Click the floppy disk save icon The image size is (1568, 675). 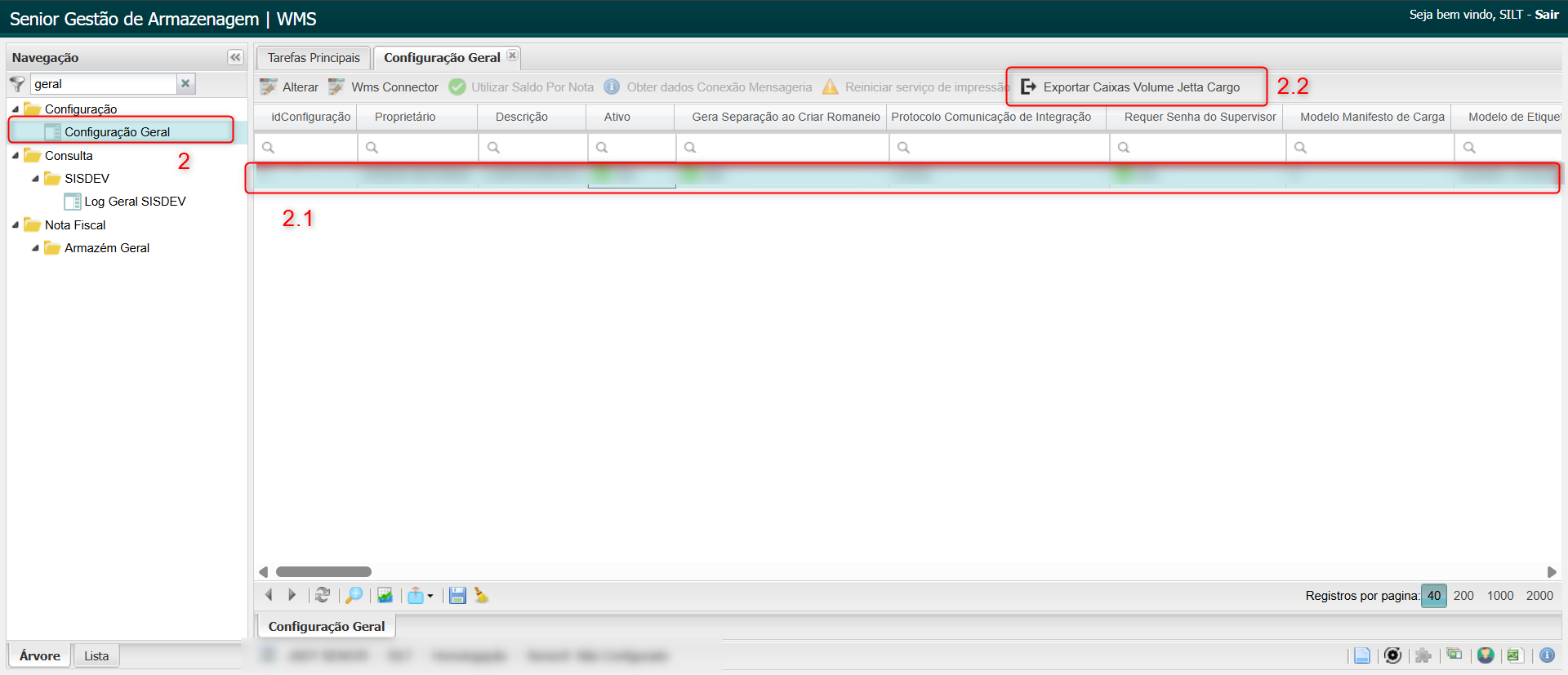(x=457, y=595)
